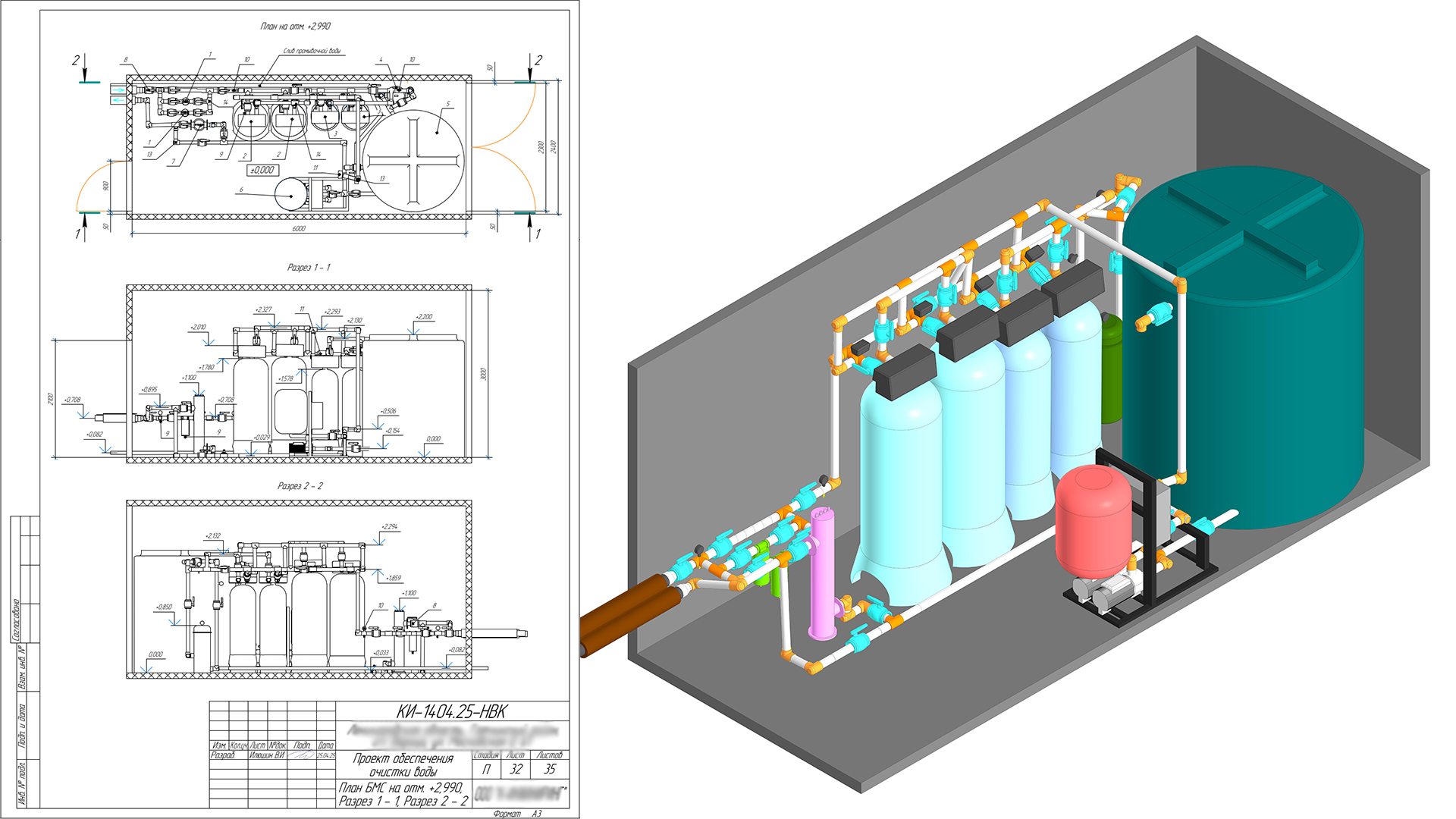This screenshot has width=1456, height=819.
Task: Click the green tank behind the filters
Action: (1111, 372)
